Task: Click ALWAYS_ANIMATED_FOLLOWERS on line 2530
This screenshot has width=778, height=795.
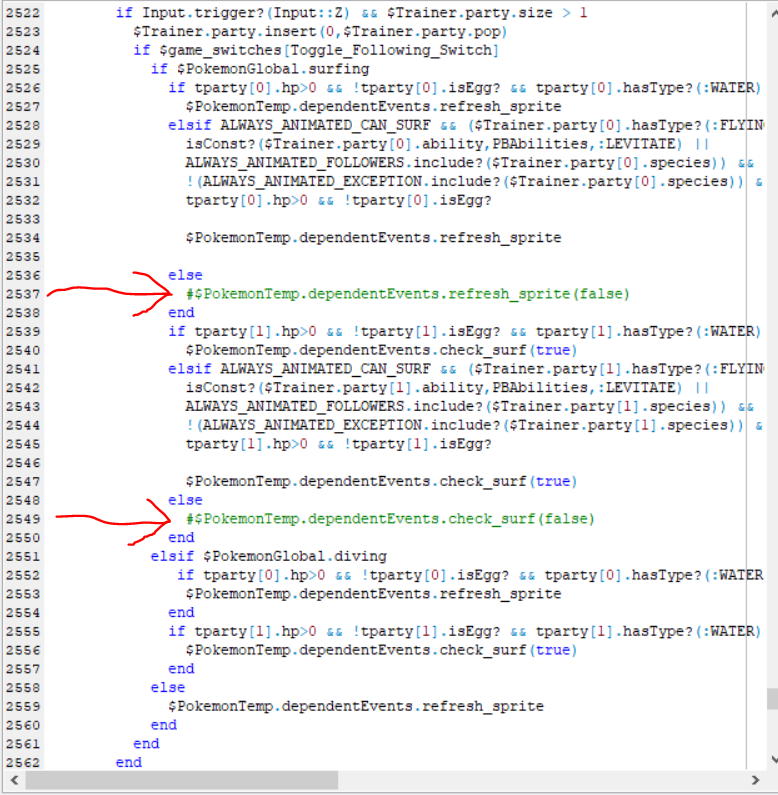Action: pos(295,163)
